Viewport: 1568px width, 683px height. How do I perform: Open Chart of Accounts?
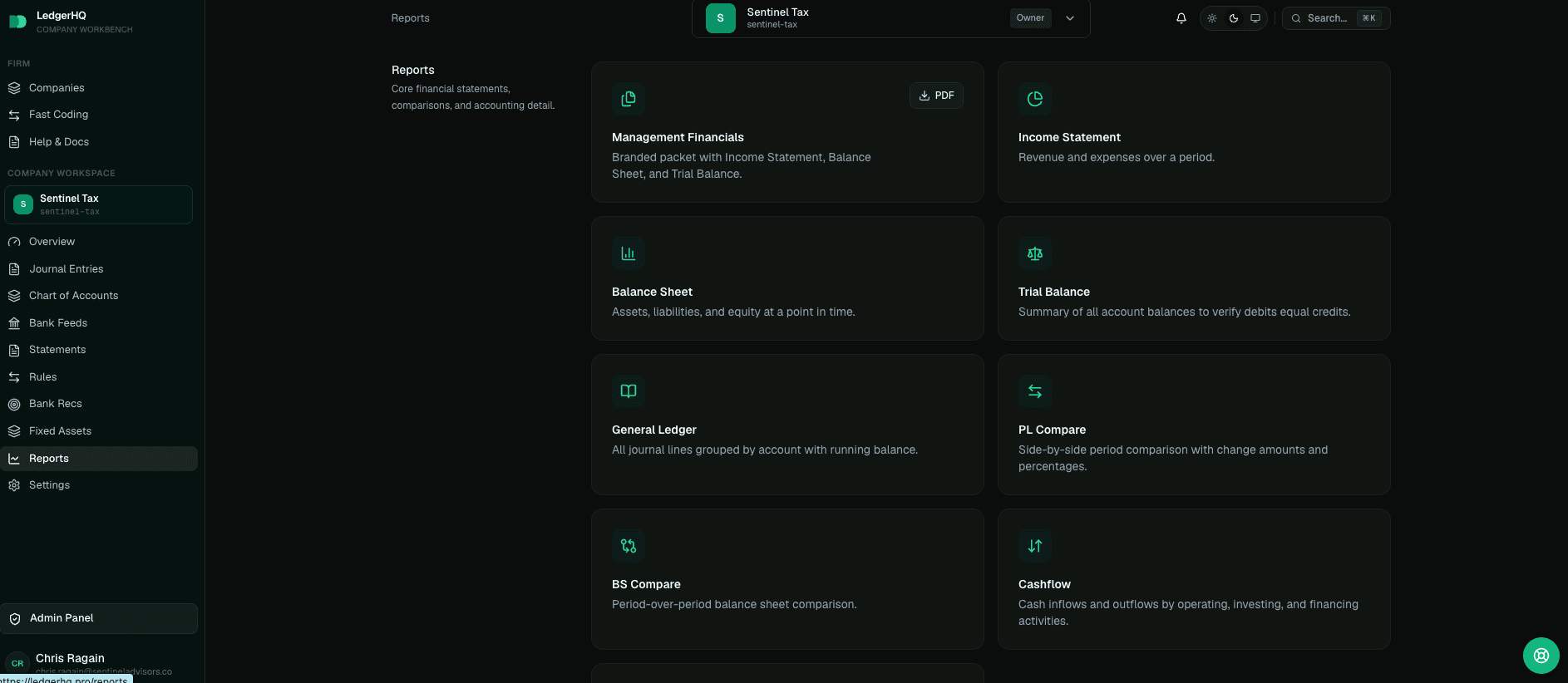click(x=99, y=296)
